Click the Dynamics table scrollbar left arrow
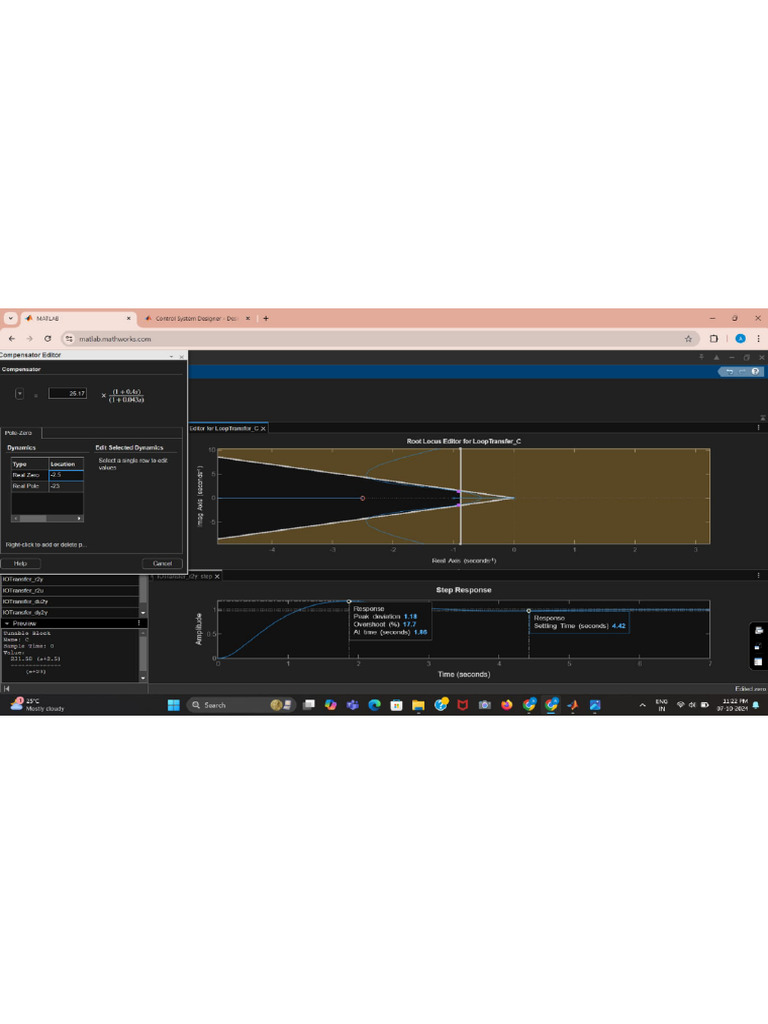 [x=15, y=519]
